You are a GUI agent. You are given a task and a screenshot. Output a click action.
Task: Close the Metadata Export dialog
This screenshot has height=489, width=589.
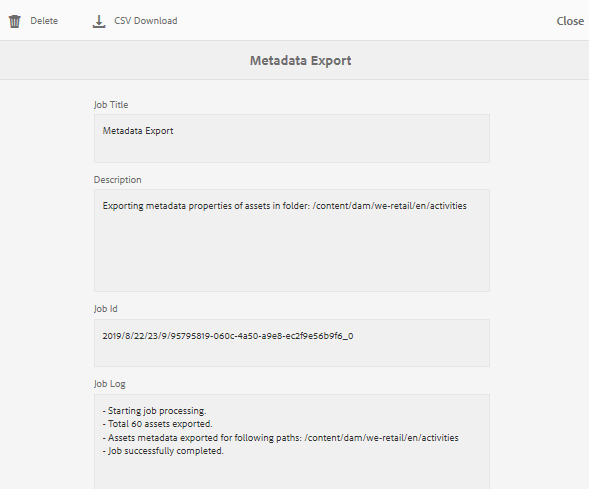[x=570, y=21]
